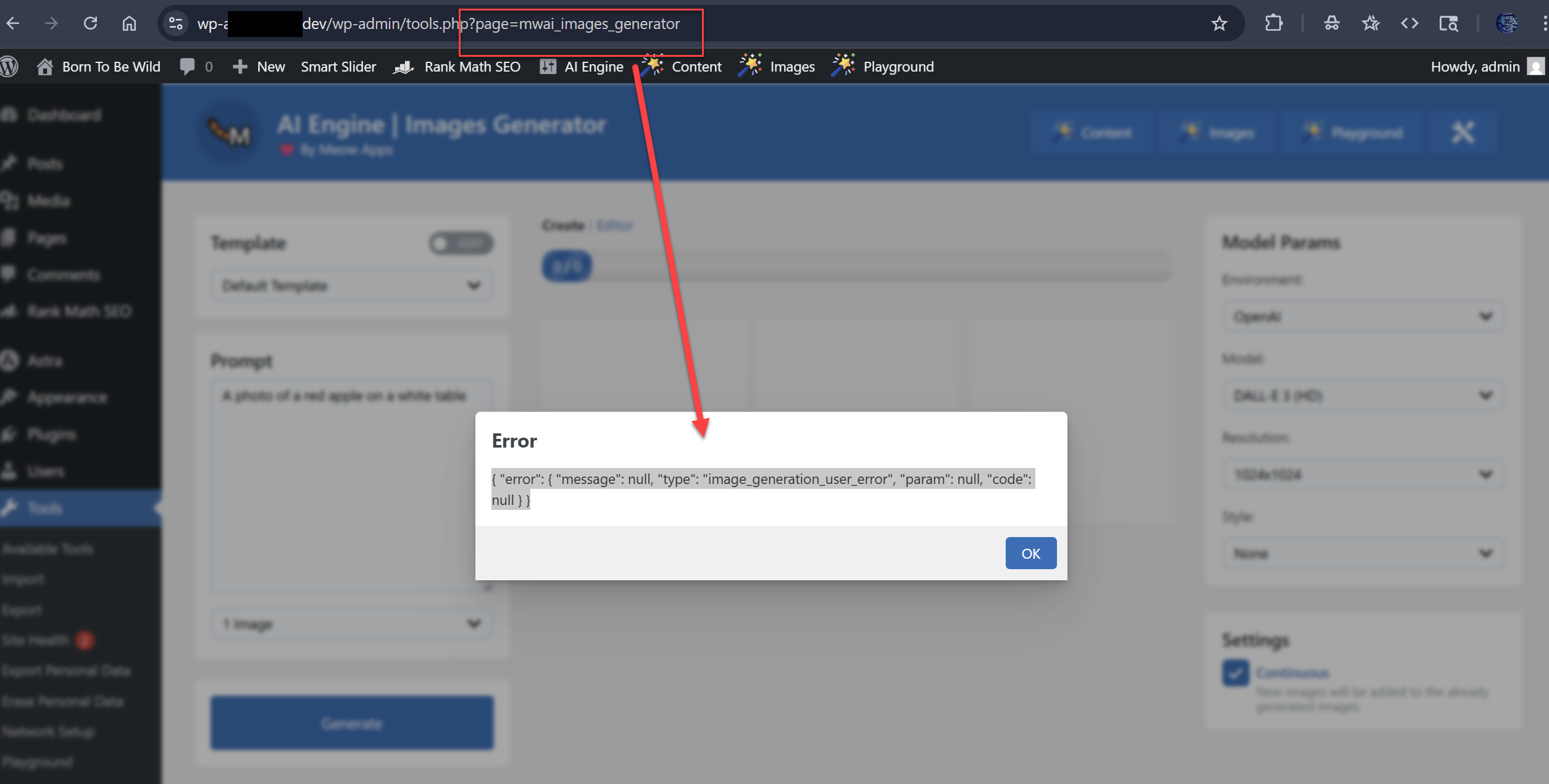
Task: Click the page inspector search extension icon
Action: (1448, 23)
